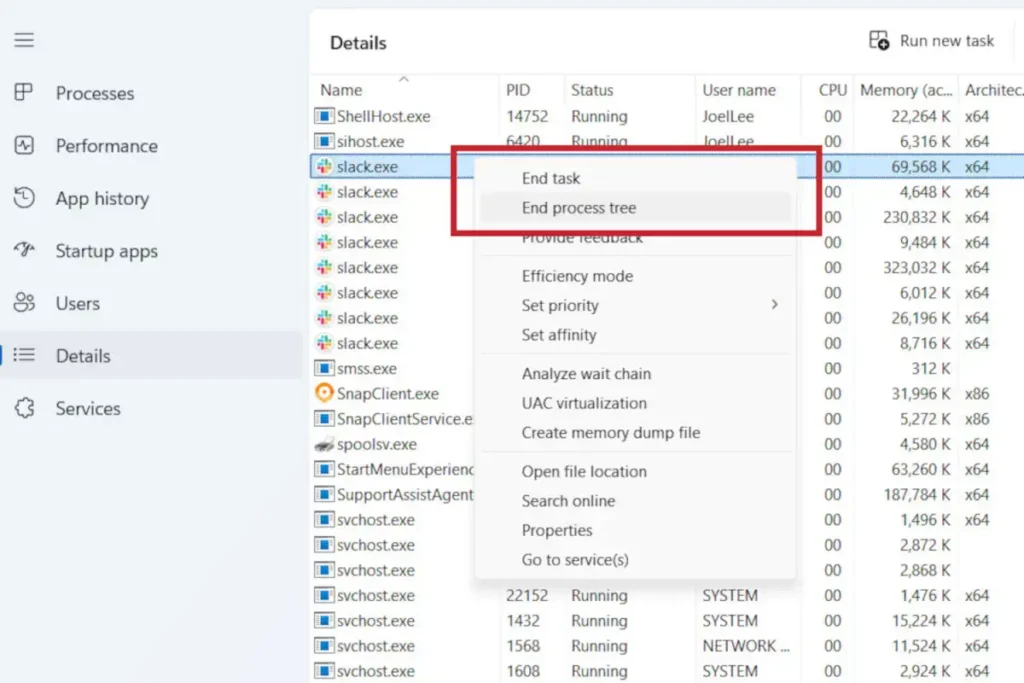The height and width of the screenshot is (683, 1024).
Task: Open Properties from the context menu
Action: [635, 530]
